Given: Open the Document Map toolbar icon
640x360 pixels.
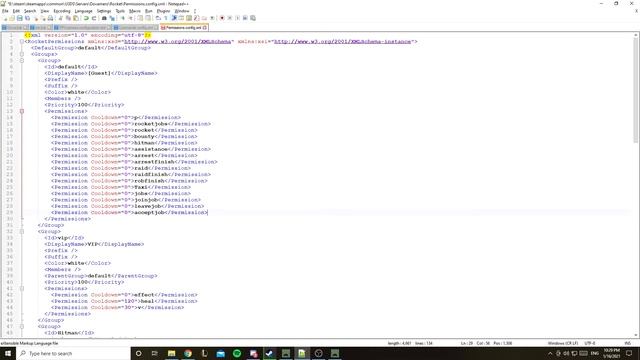Looking at the screenshot, I should pos(189,18).
